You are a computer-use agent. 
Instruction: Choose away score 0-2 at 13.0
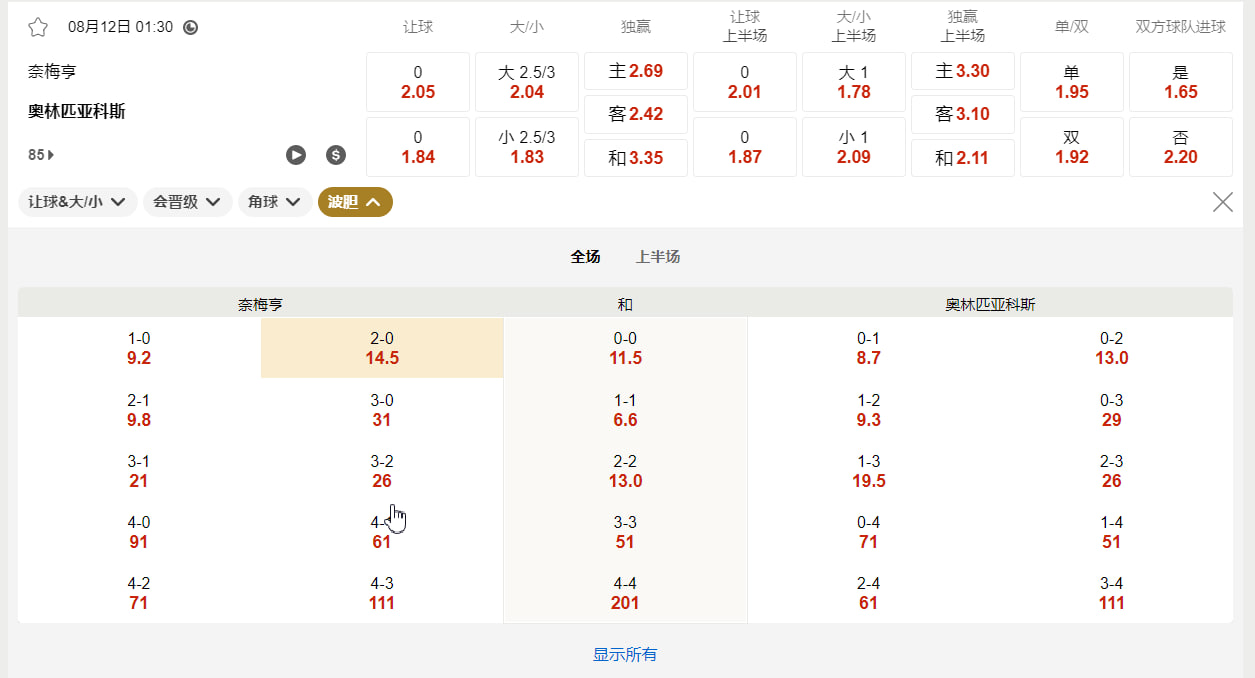pos(1112,348)
